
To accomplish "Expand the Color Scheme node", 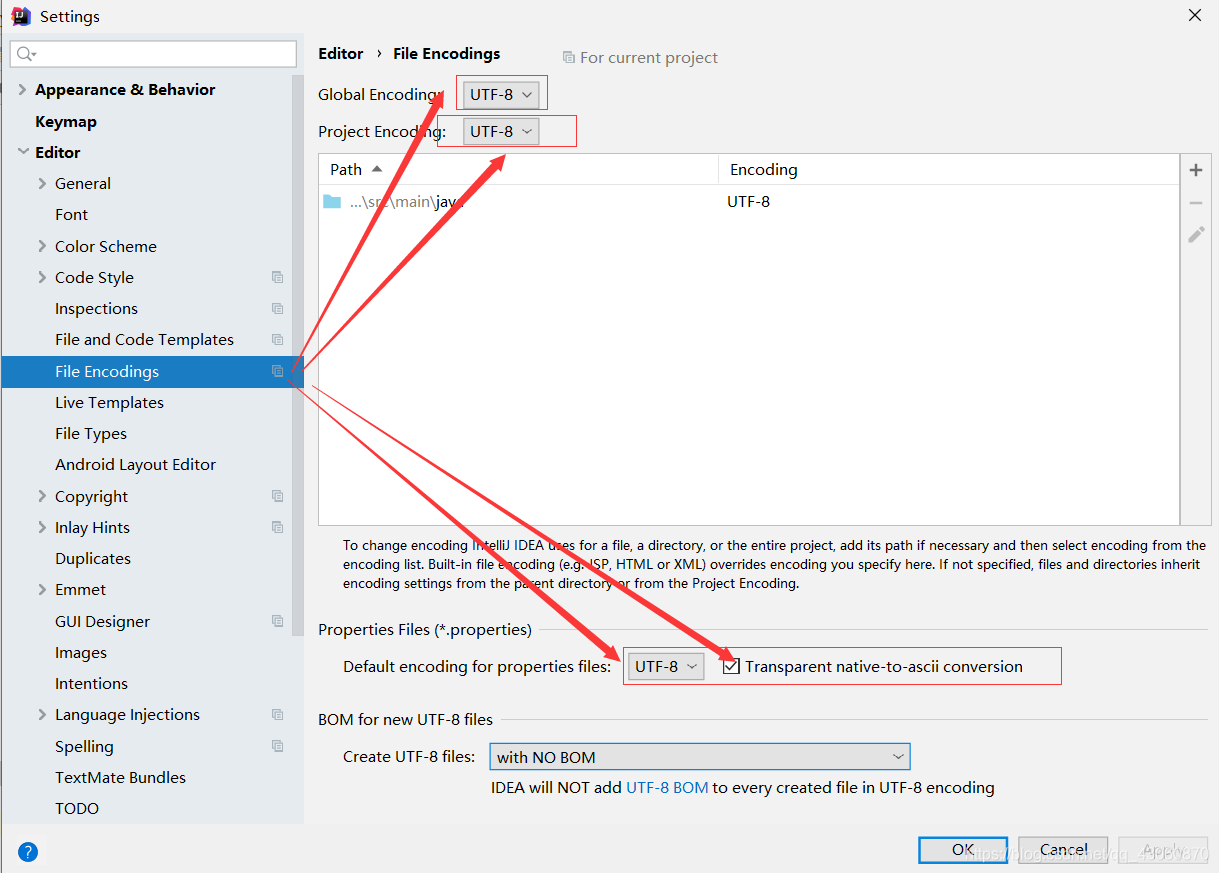I will [42, 246].
